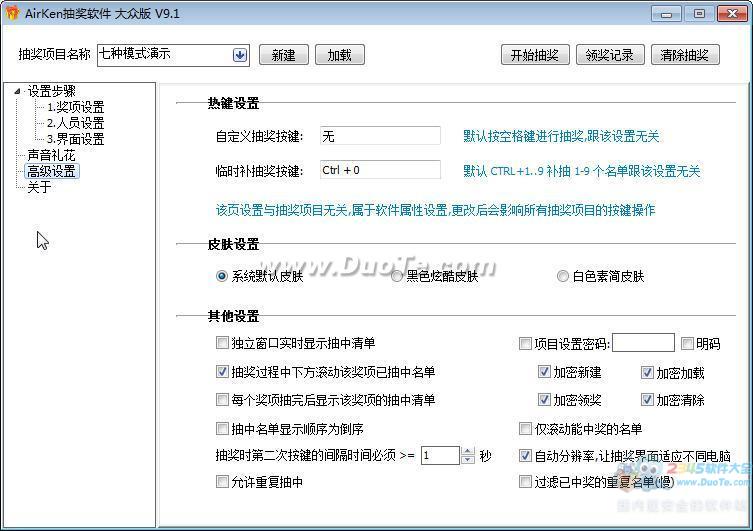Click the 加载 button
Image resolution: width=753 pixels, height=531 pixels.
340,55
